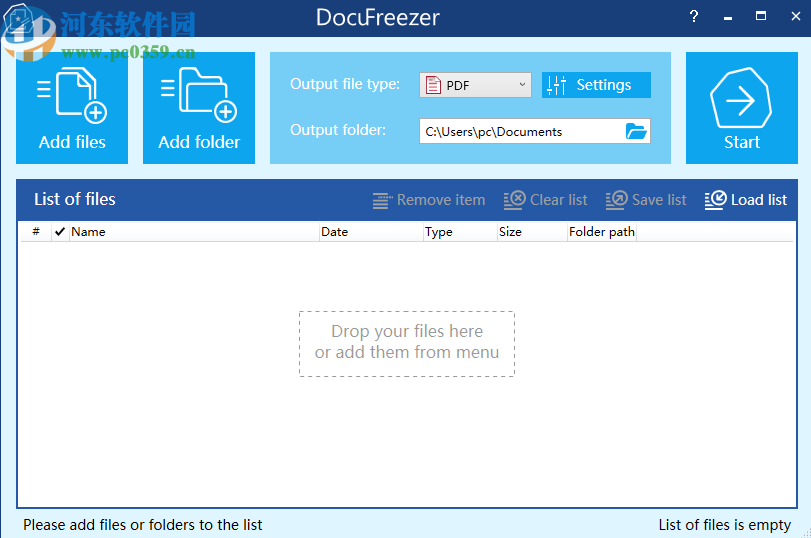Click the Add files button
Image resolution: width=811 pixels, height=538 pixels.
[x=72, y=108]
